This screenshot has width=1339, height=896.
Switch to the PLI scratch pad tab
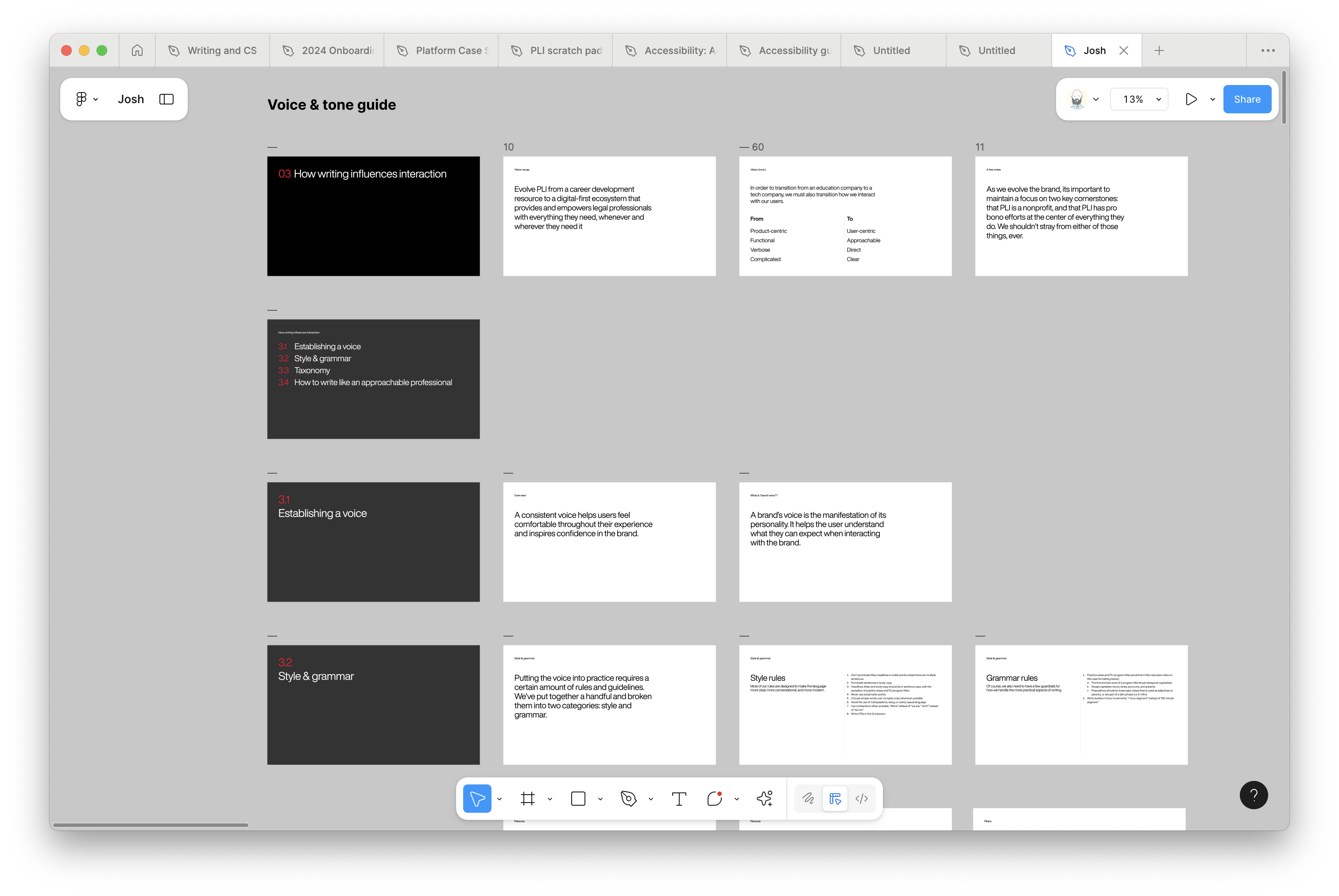pos(556,50)
